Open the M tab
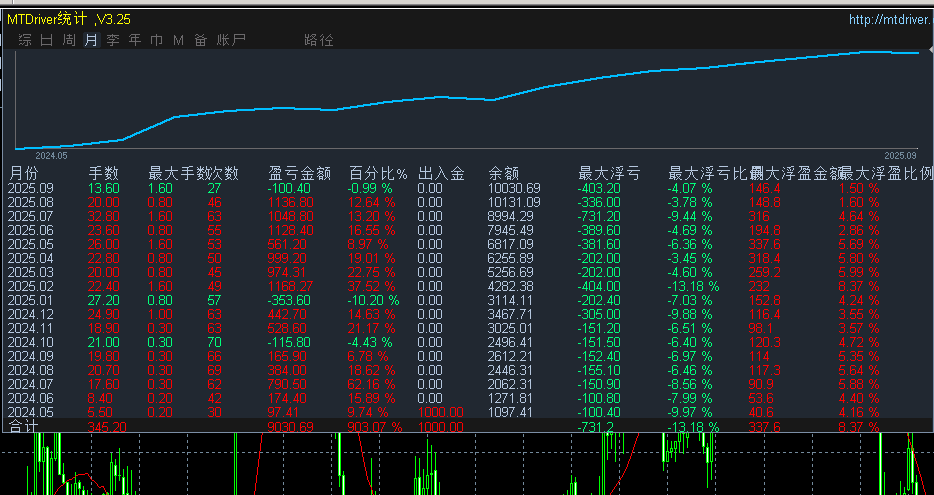This screenshot has width=934, height=495. click(x=178, y=40)
